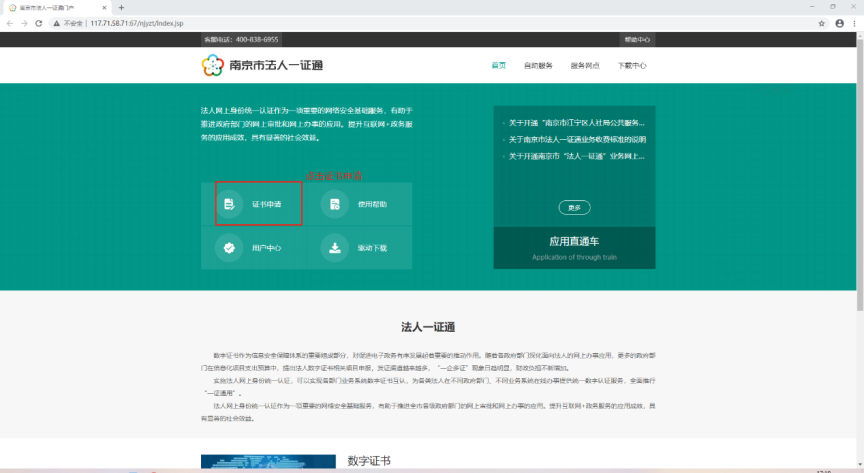Open the Chrome three-dot menu
The image size is (864, 473).
tap(855, 23)
